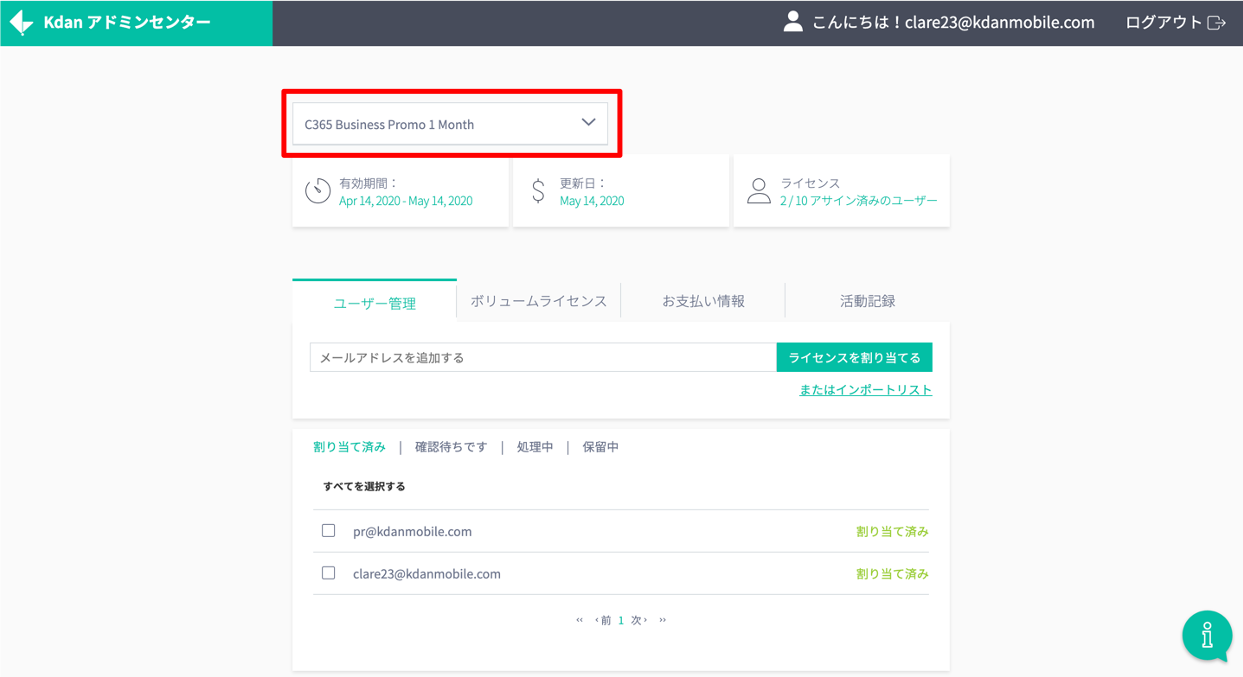Open the お支払い情報 tab
The image size is (1243, 677).
point(703,301)
